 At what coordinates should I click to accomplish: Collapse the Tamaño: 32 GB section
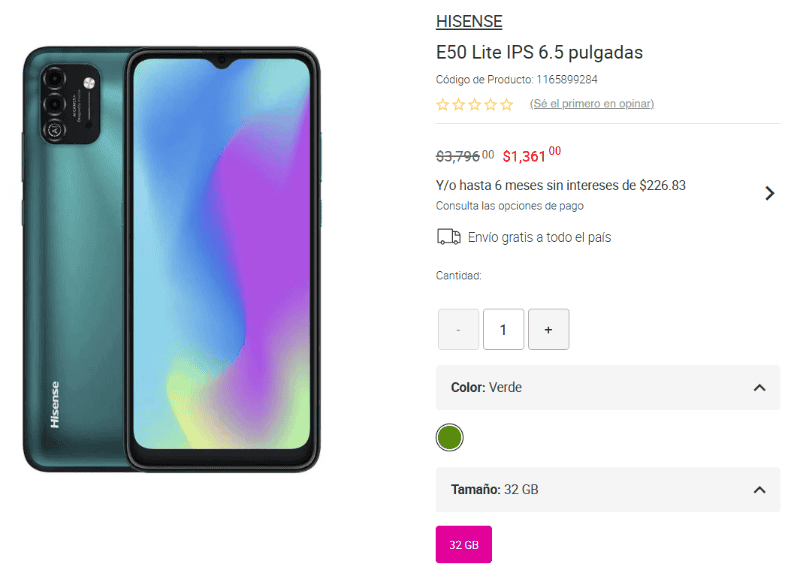pos(759,489)
